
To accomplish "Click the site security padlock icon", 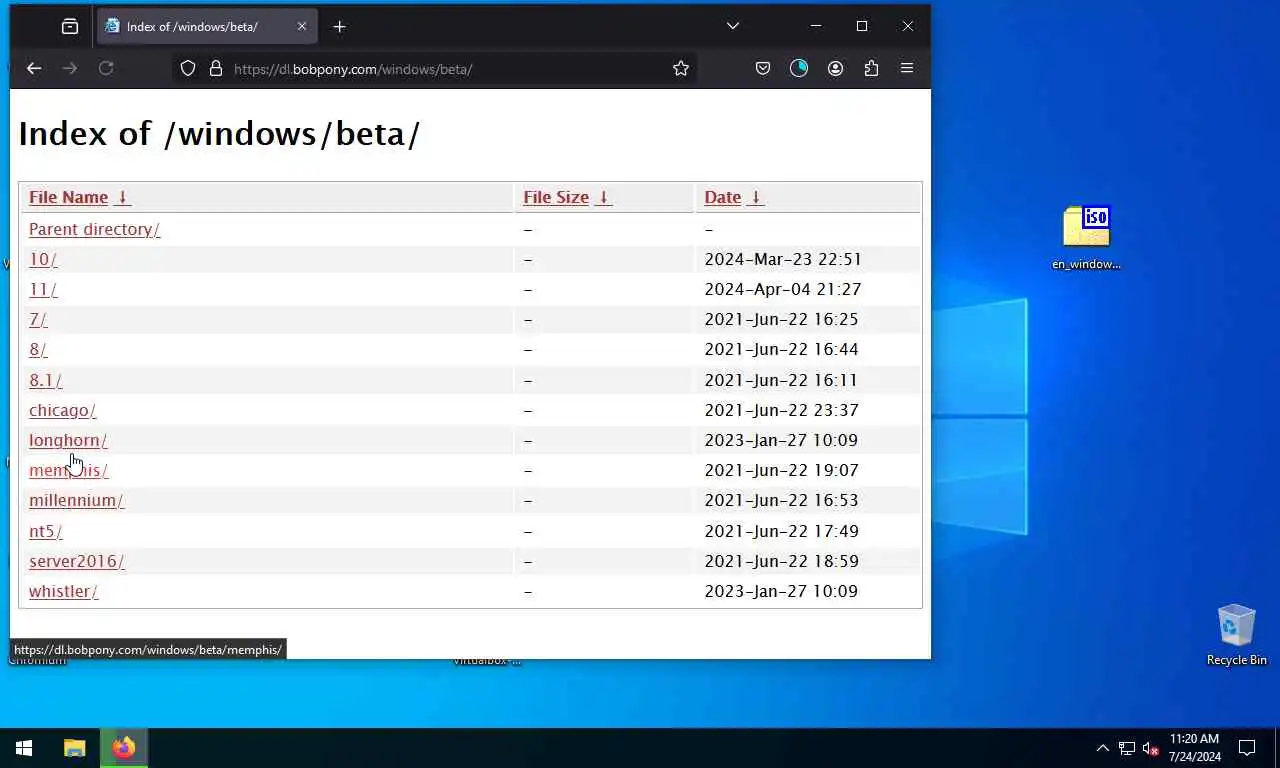I will [215, 68].
